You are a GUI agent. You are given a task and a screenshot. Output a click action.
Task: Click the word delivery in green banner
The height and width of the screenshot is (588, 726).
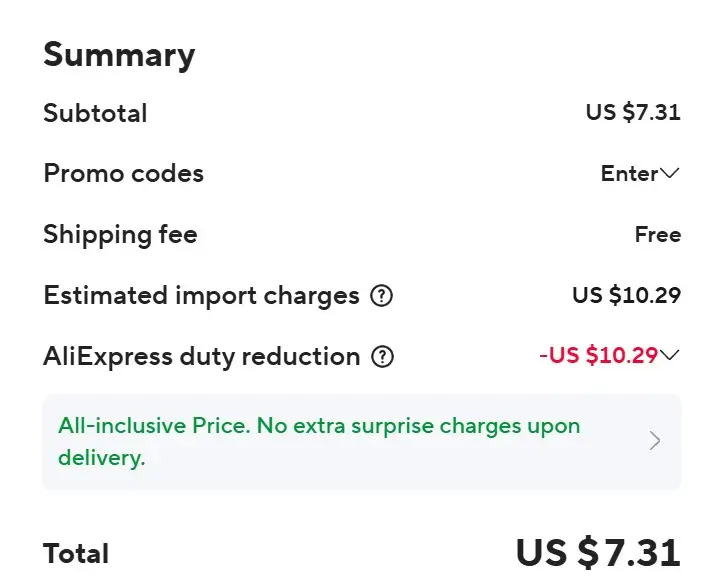[101, 458]
